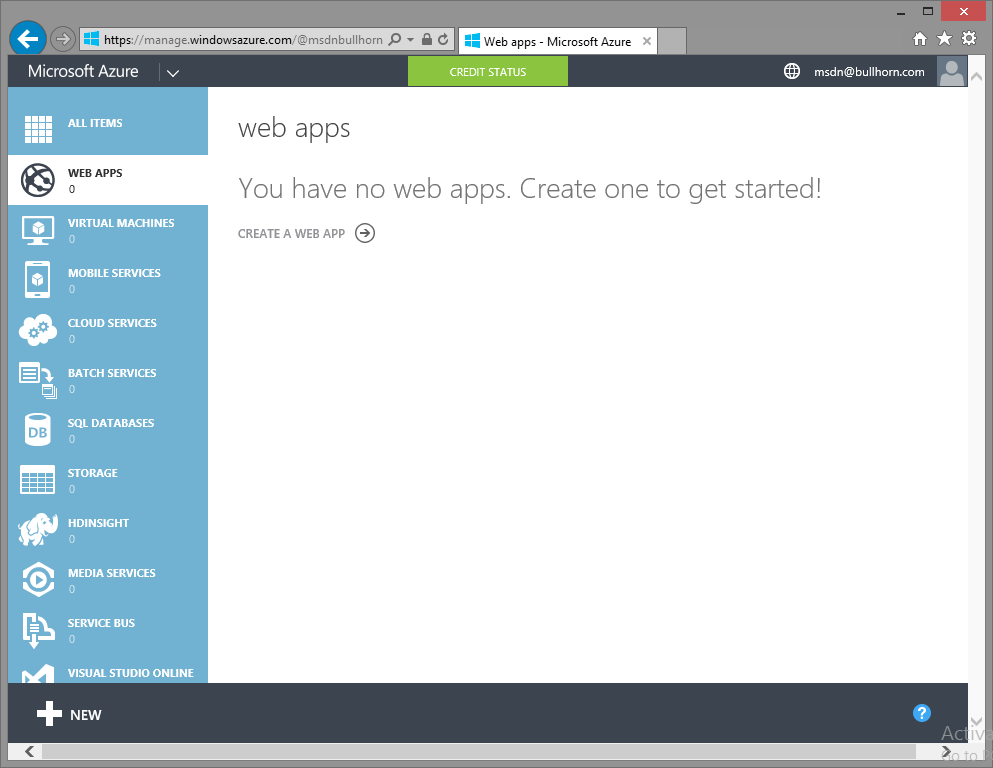Viewport: 993px width, 768px height.
Task: Open the Favorites star icon
Action: [x=944, y=39]
